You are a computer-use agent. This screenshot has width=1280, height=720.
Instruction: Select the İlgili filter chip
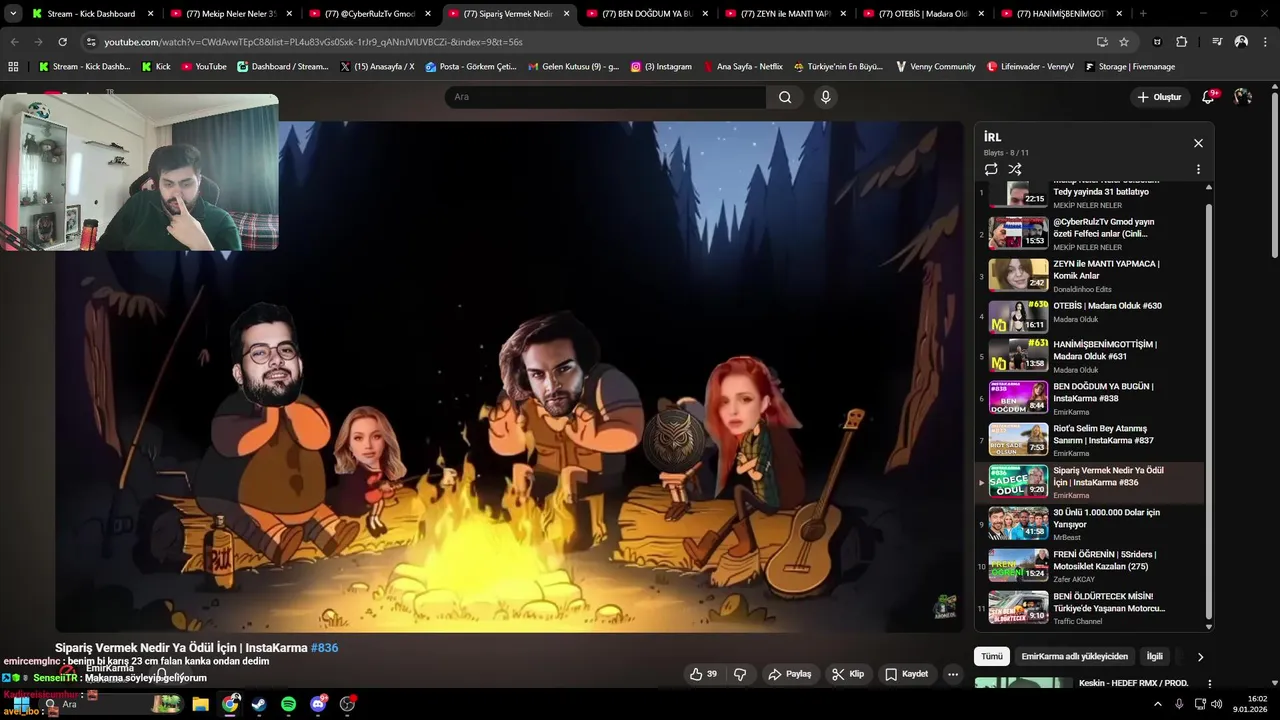click(1154, 656)
